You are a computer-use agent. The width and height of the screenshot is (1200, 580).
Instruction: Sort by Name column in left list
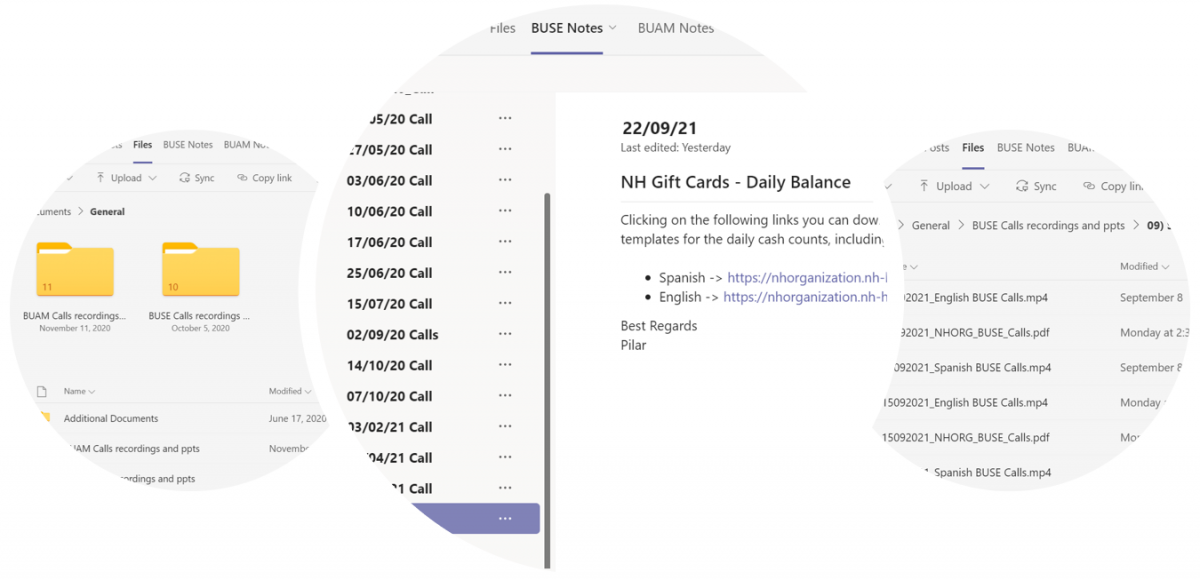click(79, 391)
